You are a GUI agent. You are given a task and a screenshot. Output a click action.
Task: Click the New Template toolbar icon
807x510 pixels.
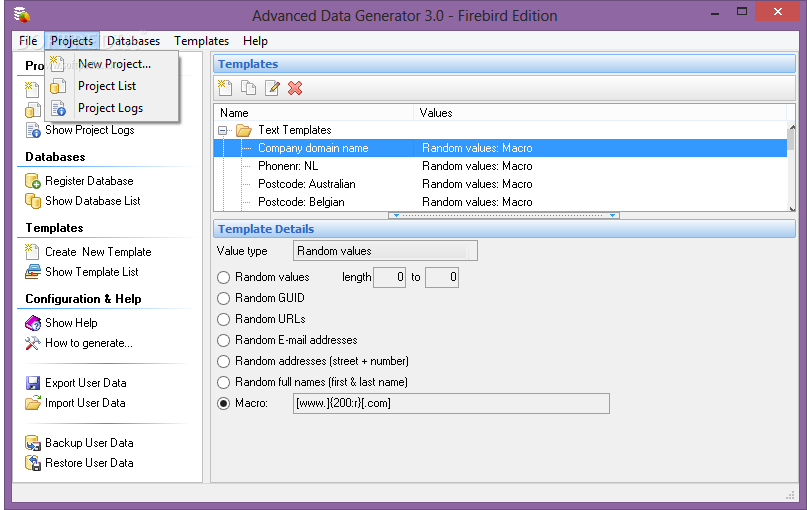point(225,88)
